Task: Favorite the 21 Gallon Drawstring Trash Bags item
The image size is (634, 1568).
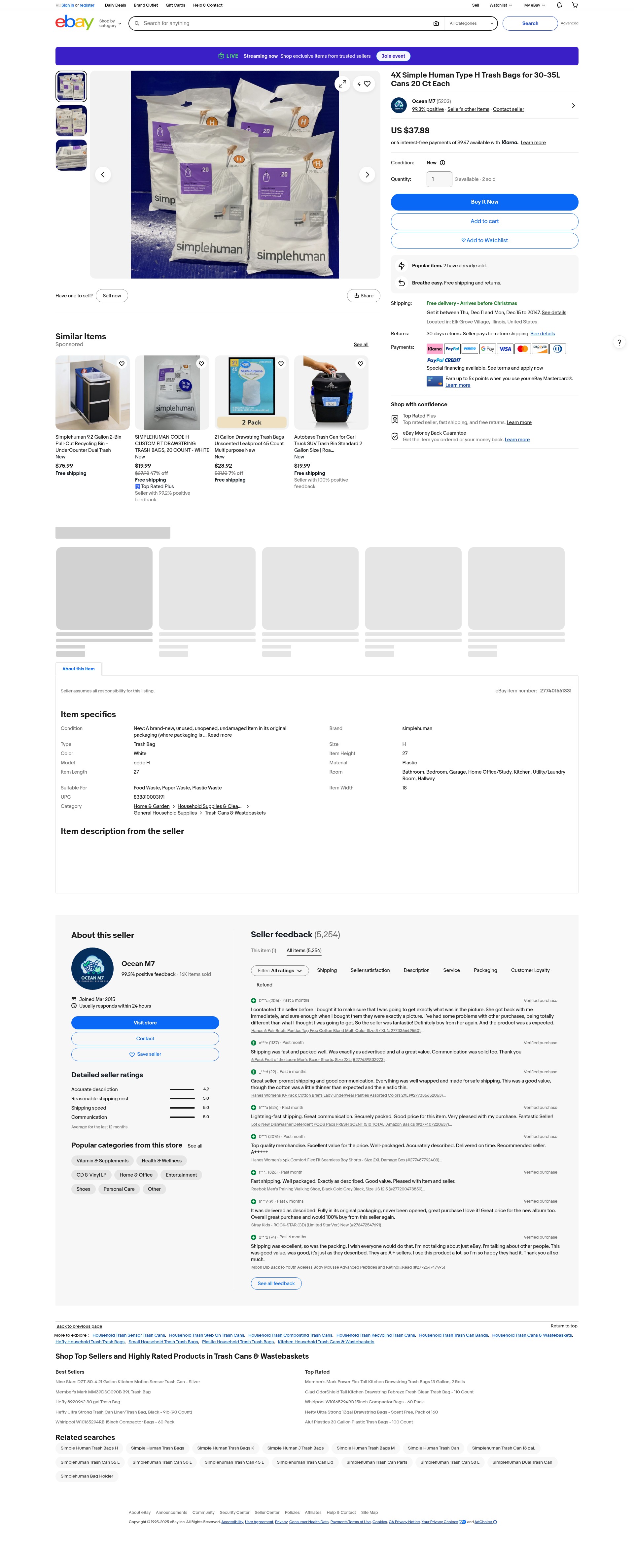Action: point(281,364)
